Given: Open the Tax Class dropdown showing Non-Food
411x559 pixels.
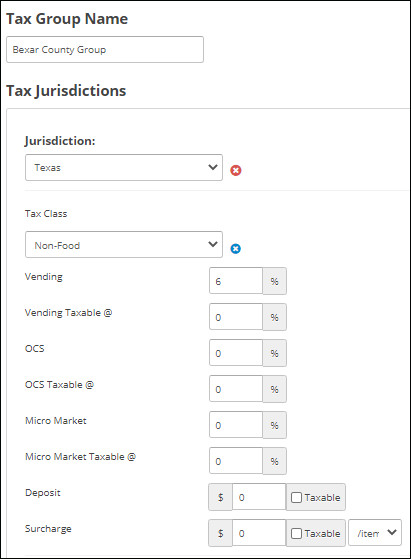Looking at the screenshot, I should (x=124, y=245).
